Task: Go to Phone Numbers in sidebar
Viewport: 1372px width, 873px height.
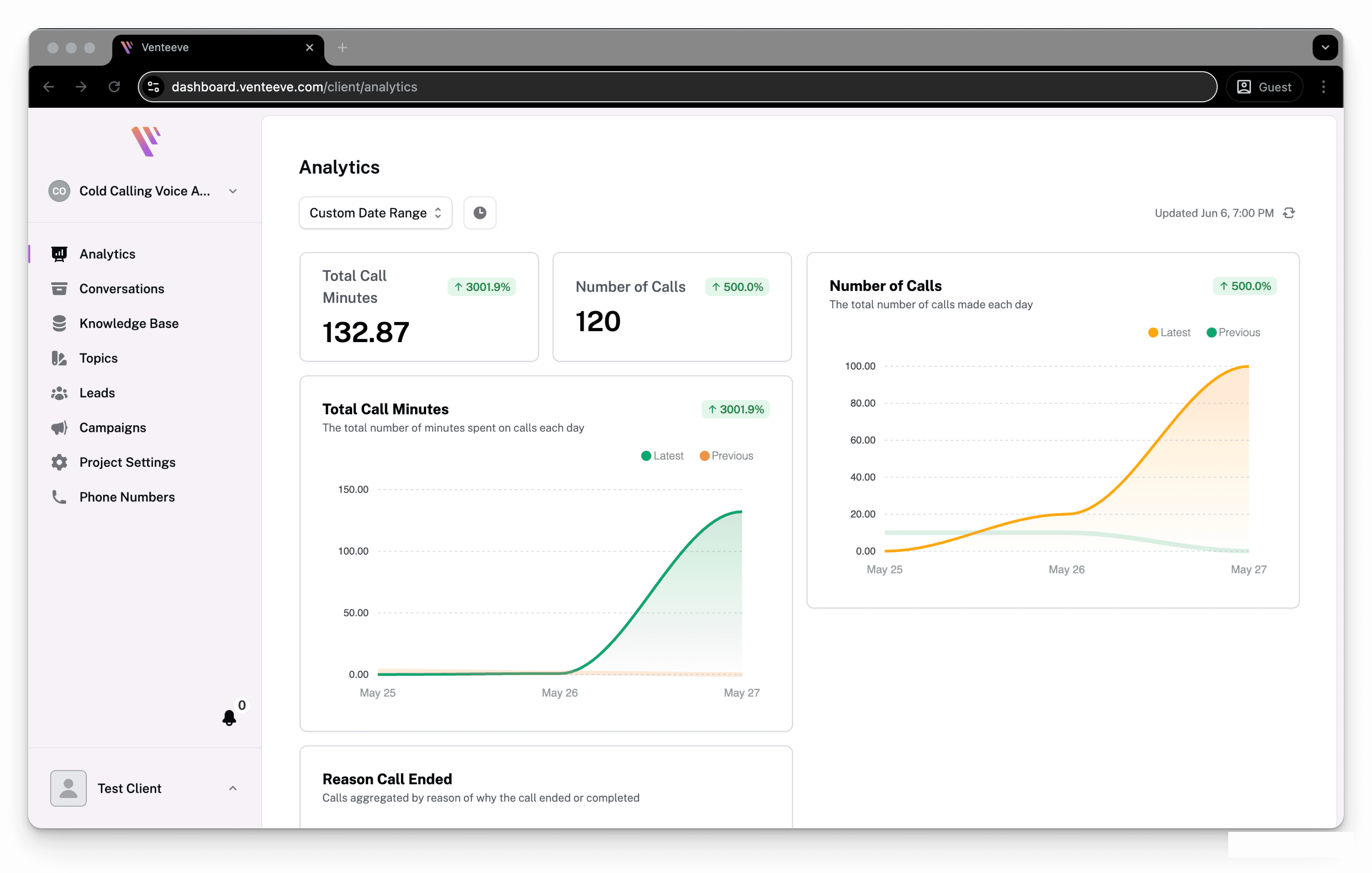Action: click(127, 497)
